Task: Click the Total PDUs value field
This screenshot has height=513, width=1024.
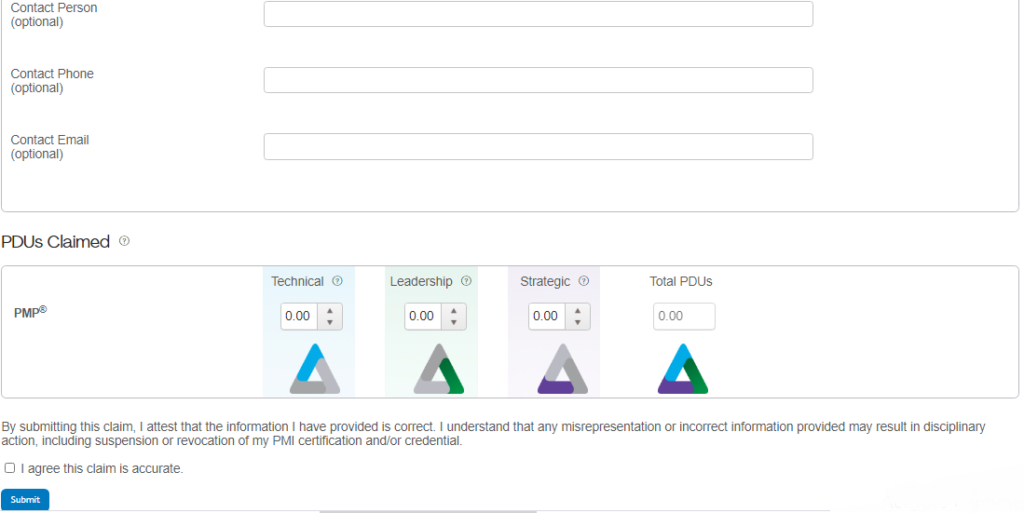Action: pyautogui.click(x=684, y=316)
